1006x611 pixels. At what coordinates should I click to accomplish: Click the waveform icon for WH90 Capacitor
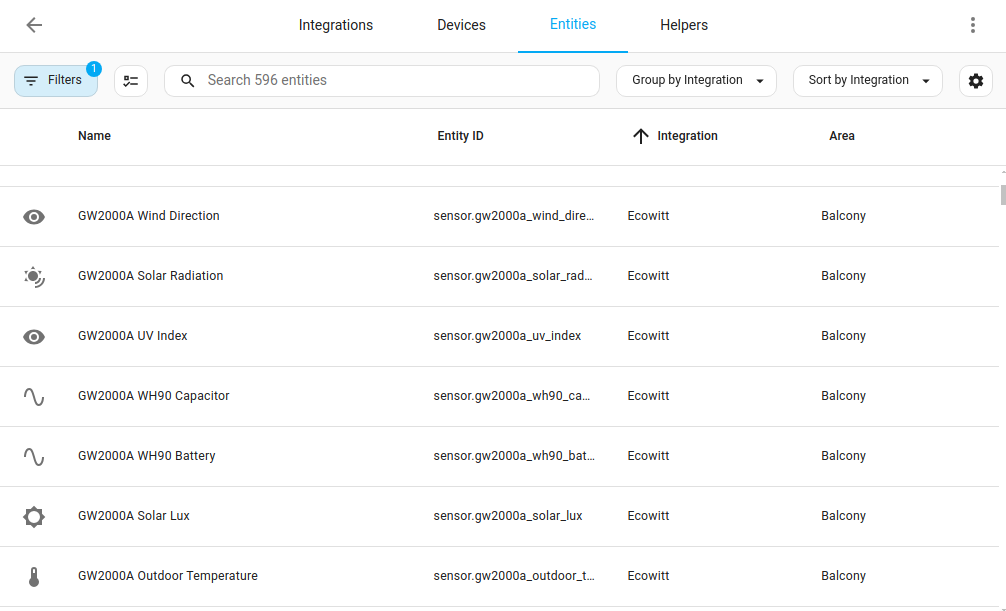34,396
